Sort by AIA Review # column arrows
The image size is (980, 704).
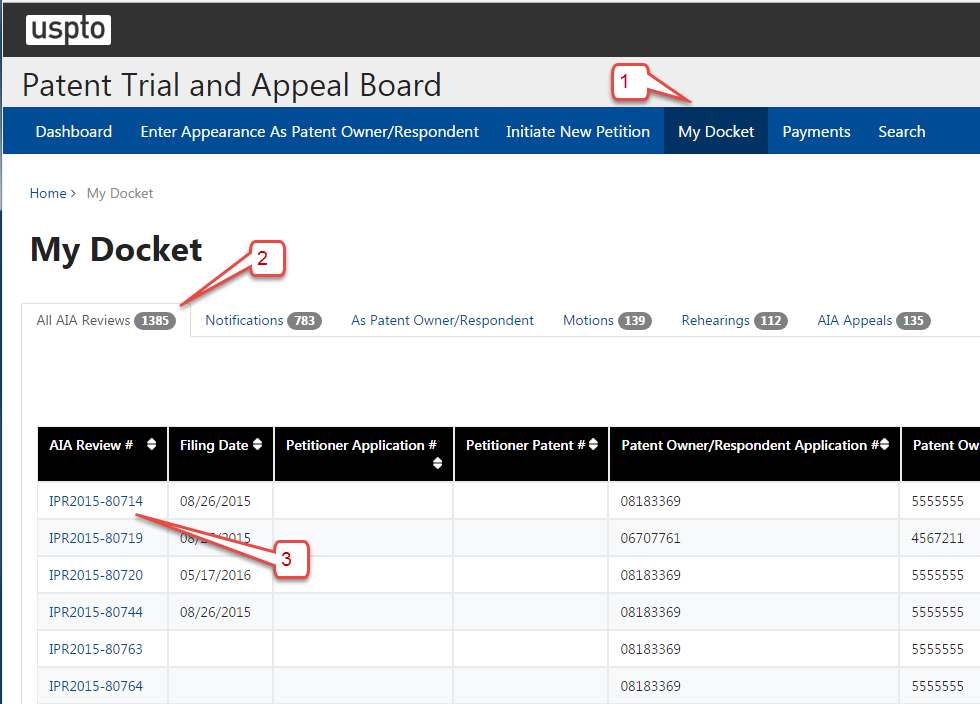(x=151, y=445)
